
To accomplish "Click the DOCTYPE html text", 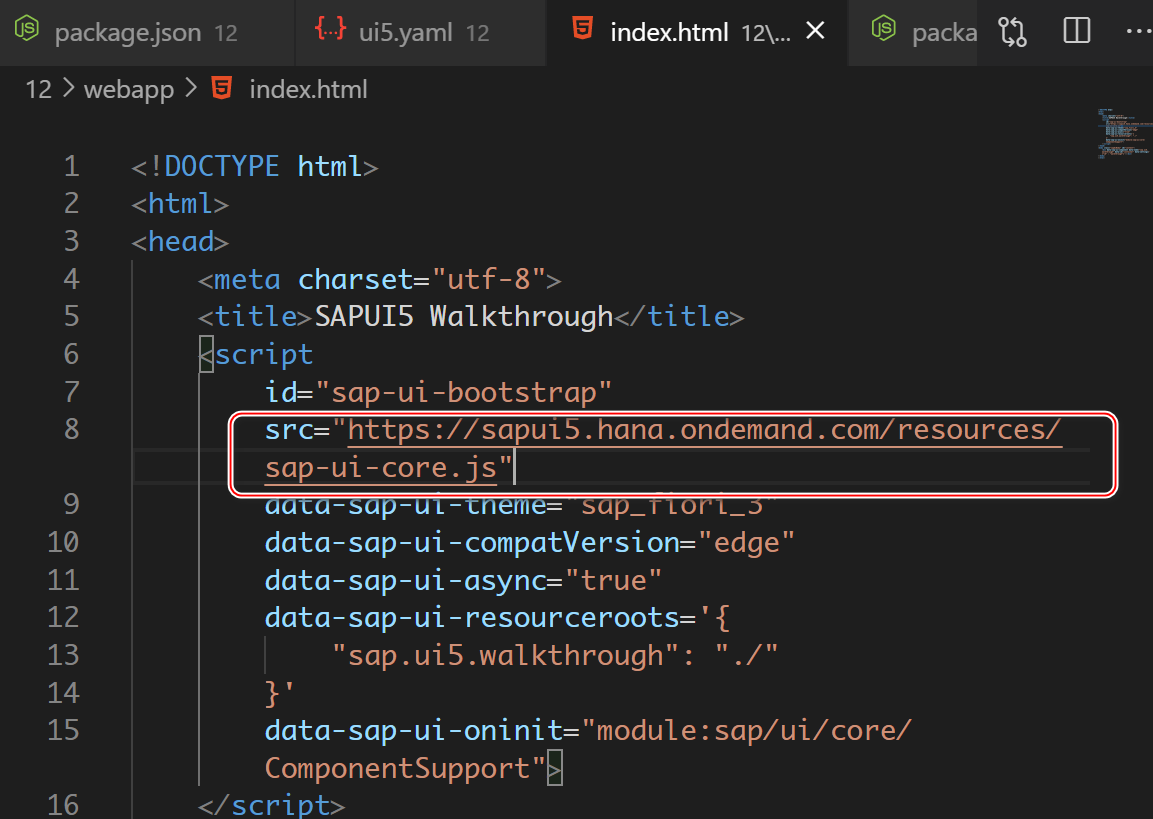I will (254, 167).
